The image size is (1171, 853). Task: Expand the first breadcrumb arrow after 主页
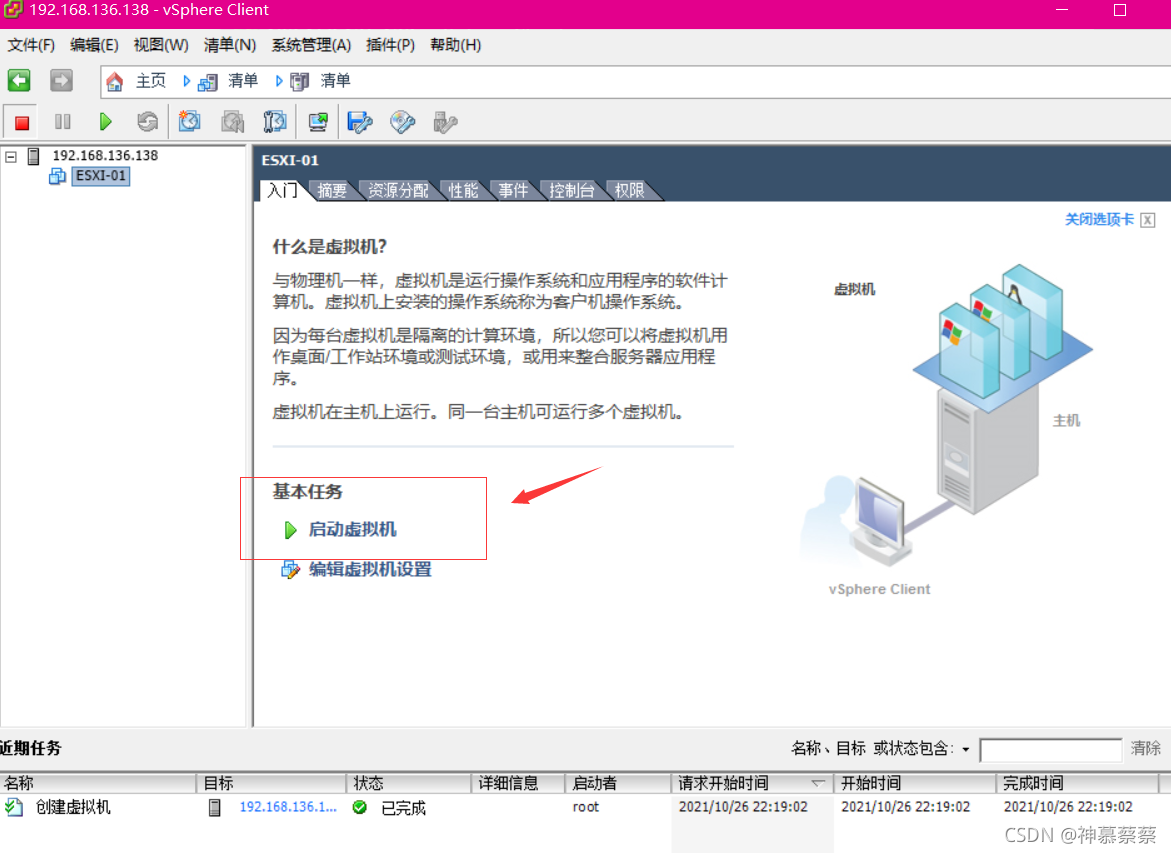coord(187,81)
